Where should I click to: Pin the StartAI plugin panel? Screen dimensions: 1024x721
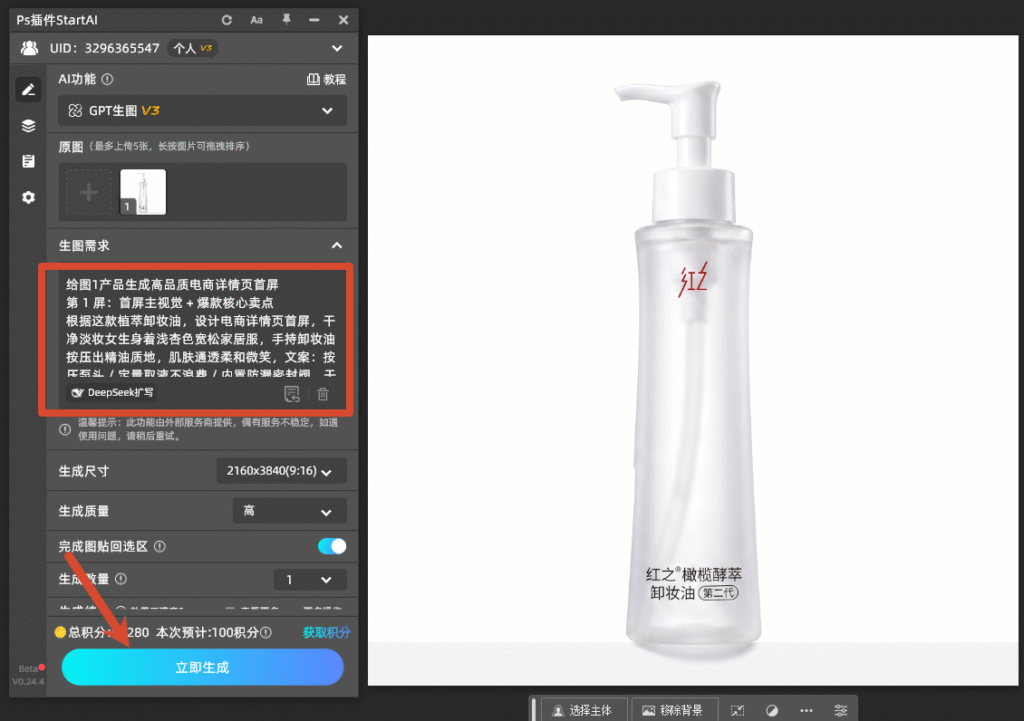(x=286, y=20)
